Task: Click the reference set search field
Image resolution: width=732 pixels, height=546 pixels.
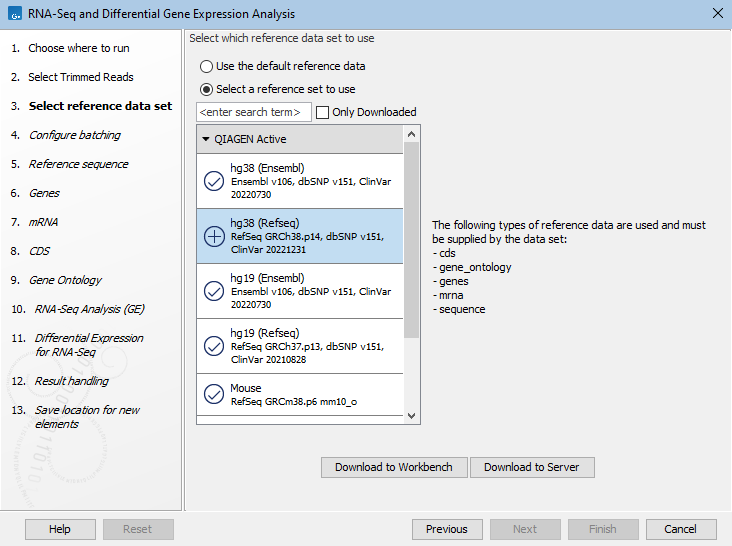Action: click(254, 112)
